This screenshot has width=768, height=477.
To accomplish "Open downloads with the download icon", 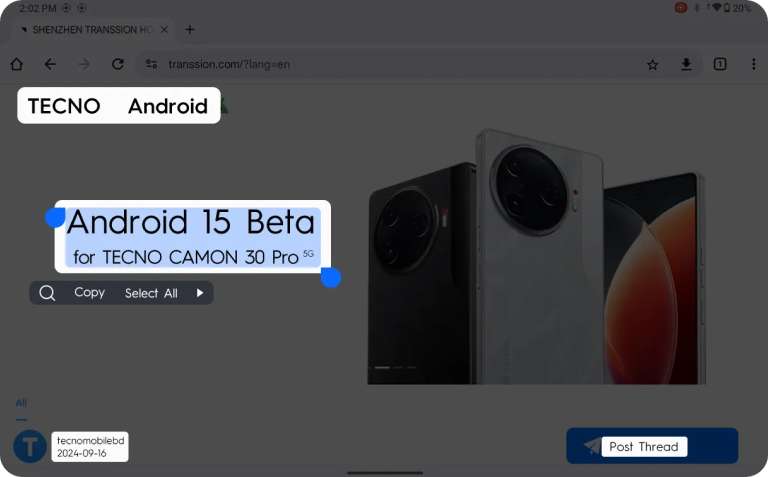I will click(686, 64).
